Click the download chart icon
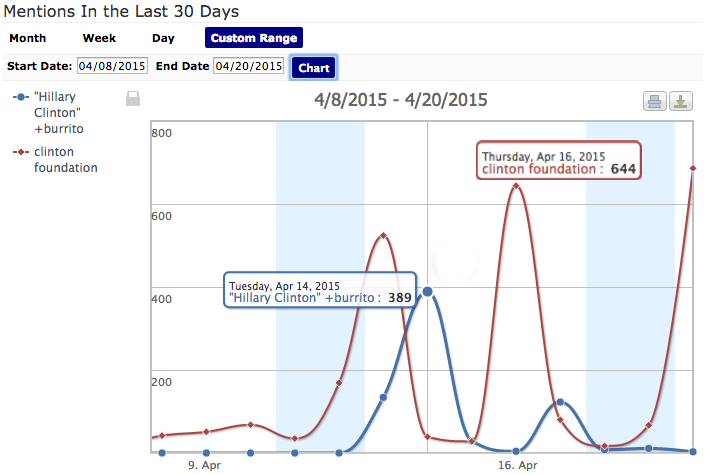708x475 pixels. tap(681, 102)
